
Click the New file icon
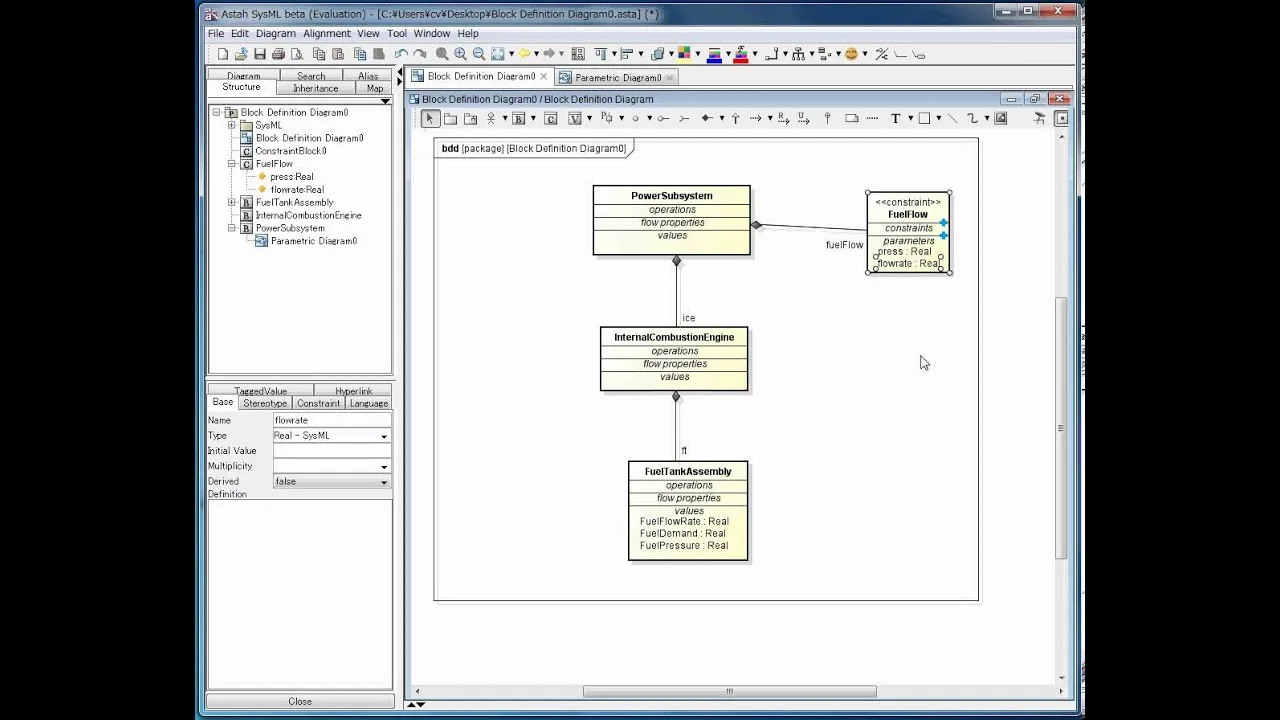click(222, 54)
